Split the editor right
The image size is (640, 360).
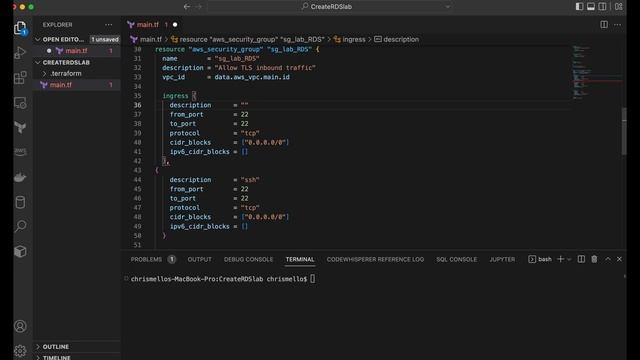[604, 25]
